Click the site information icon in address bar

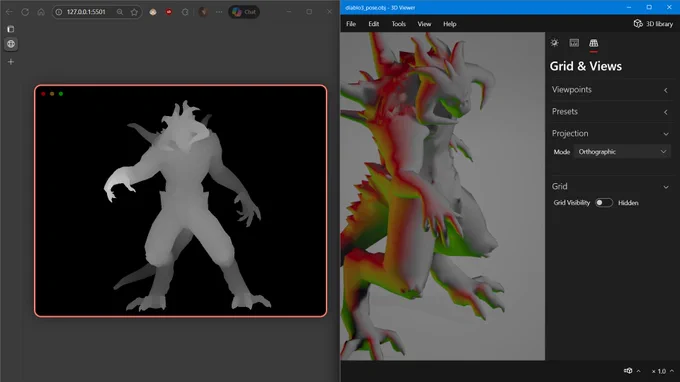click(59, 12)
